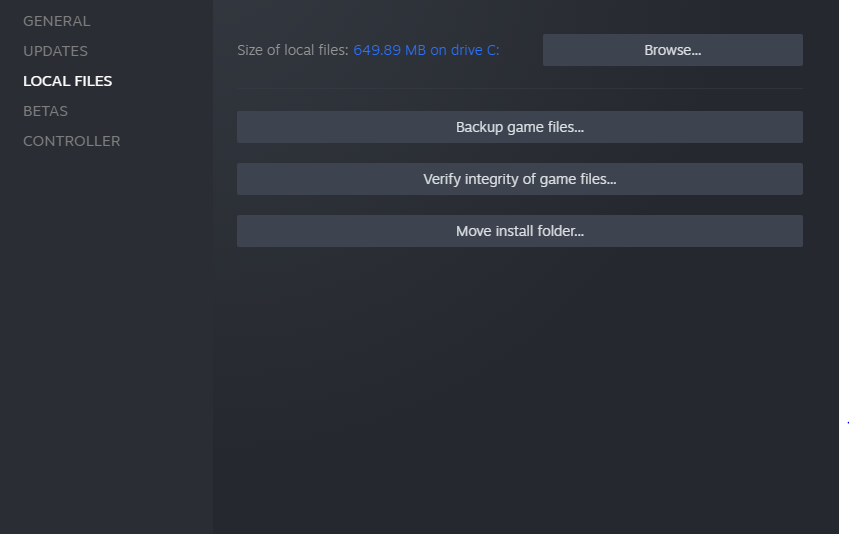Screen dimensions: 849x534
Task: Switch to the UPDATES tab
Action: 55,51
